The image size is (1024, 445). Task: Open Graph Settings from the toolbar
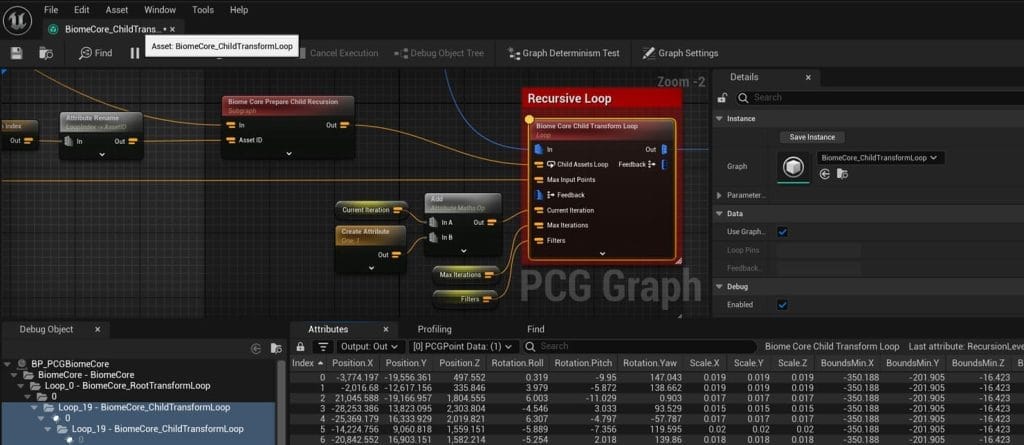[x=680, y=53]
